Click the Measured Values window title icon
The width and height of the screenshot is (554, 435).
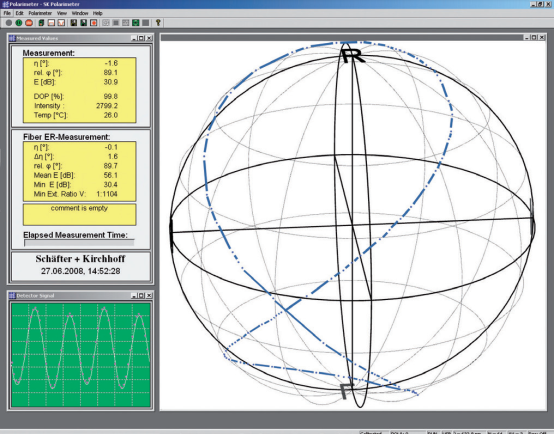click(x=13, y=38)
